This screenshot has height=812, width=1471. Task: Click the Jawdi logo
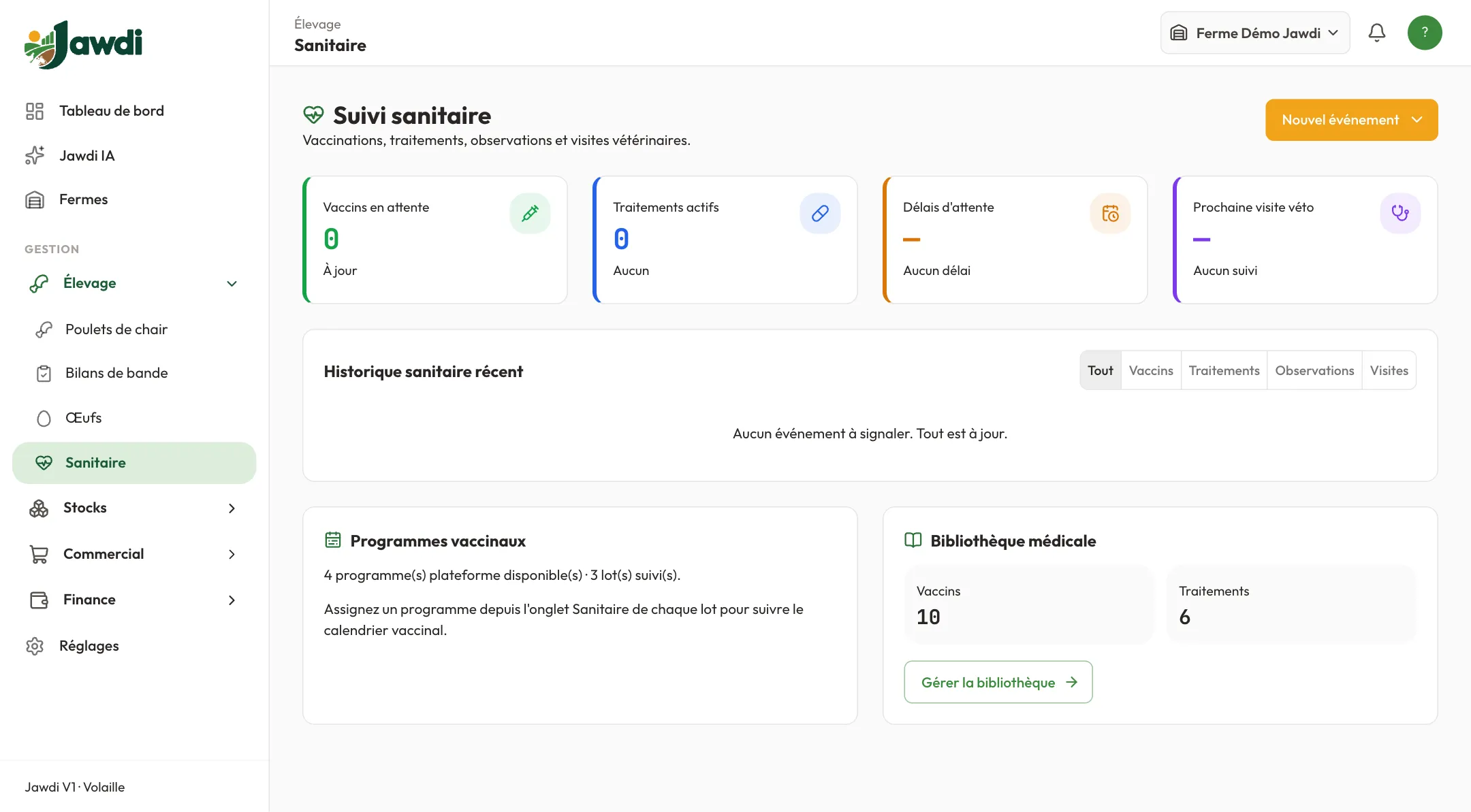[83, 44]
